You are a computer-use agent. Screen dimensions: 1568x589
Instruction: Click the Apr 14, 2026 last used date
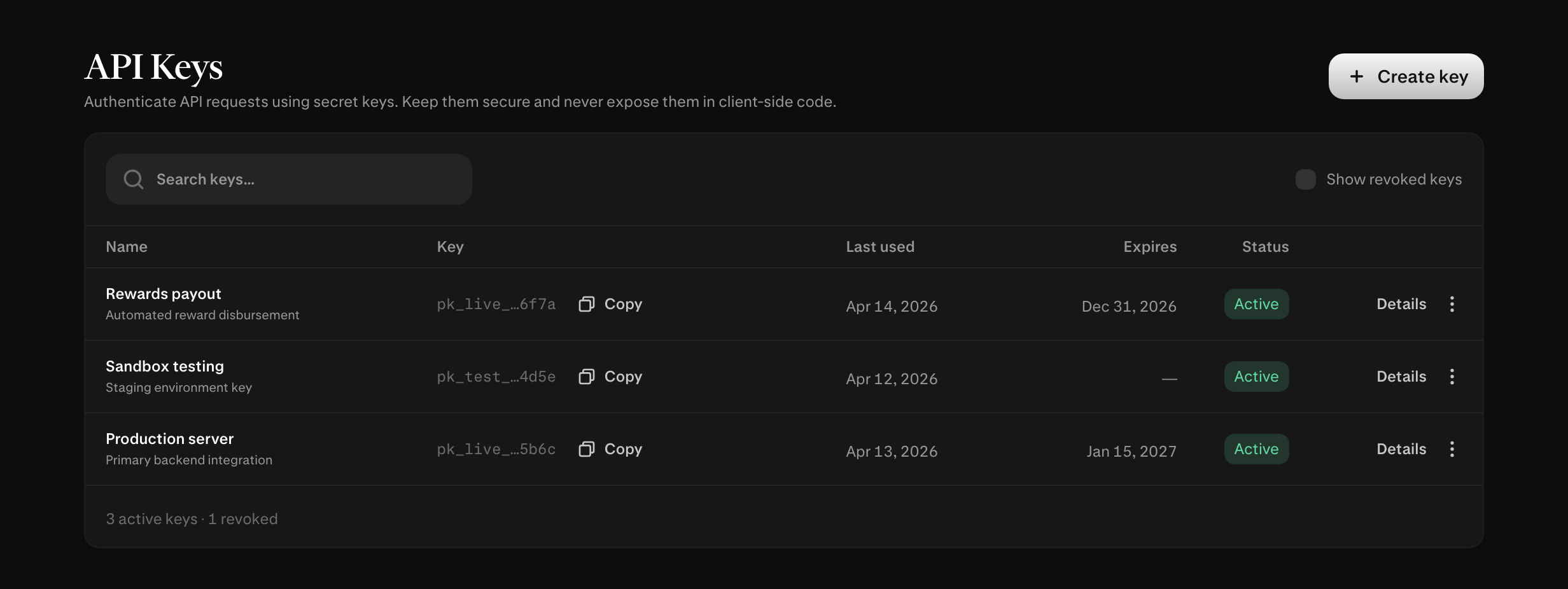click(x=892, y=307)
